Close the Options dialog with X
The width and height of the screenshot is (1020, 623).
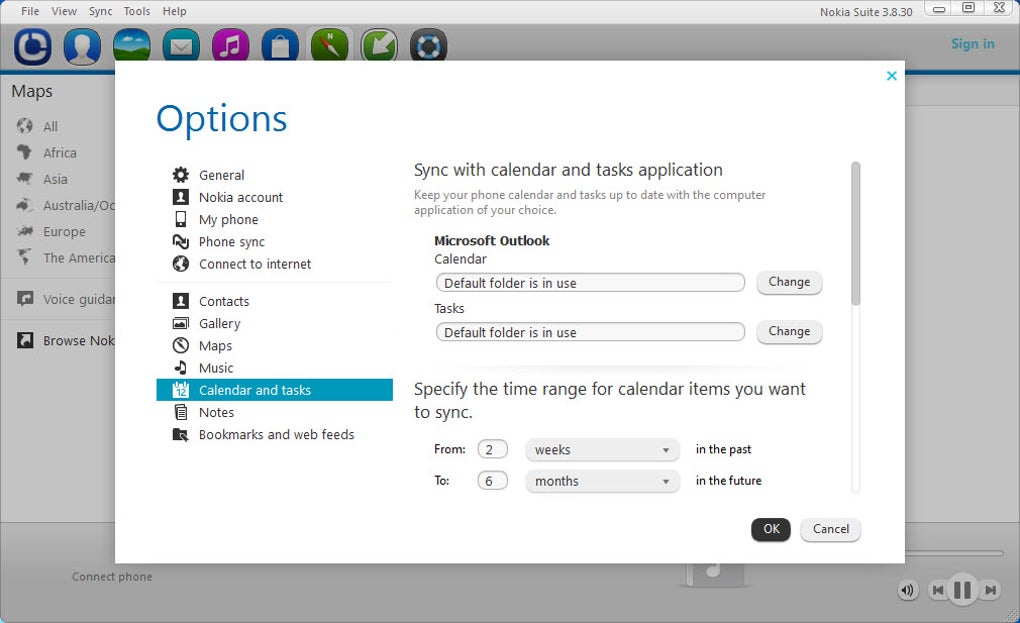tap(891, 75)
